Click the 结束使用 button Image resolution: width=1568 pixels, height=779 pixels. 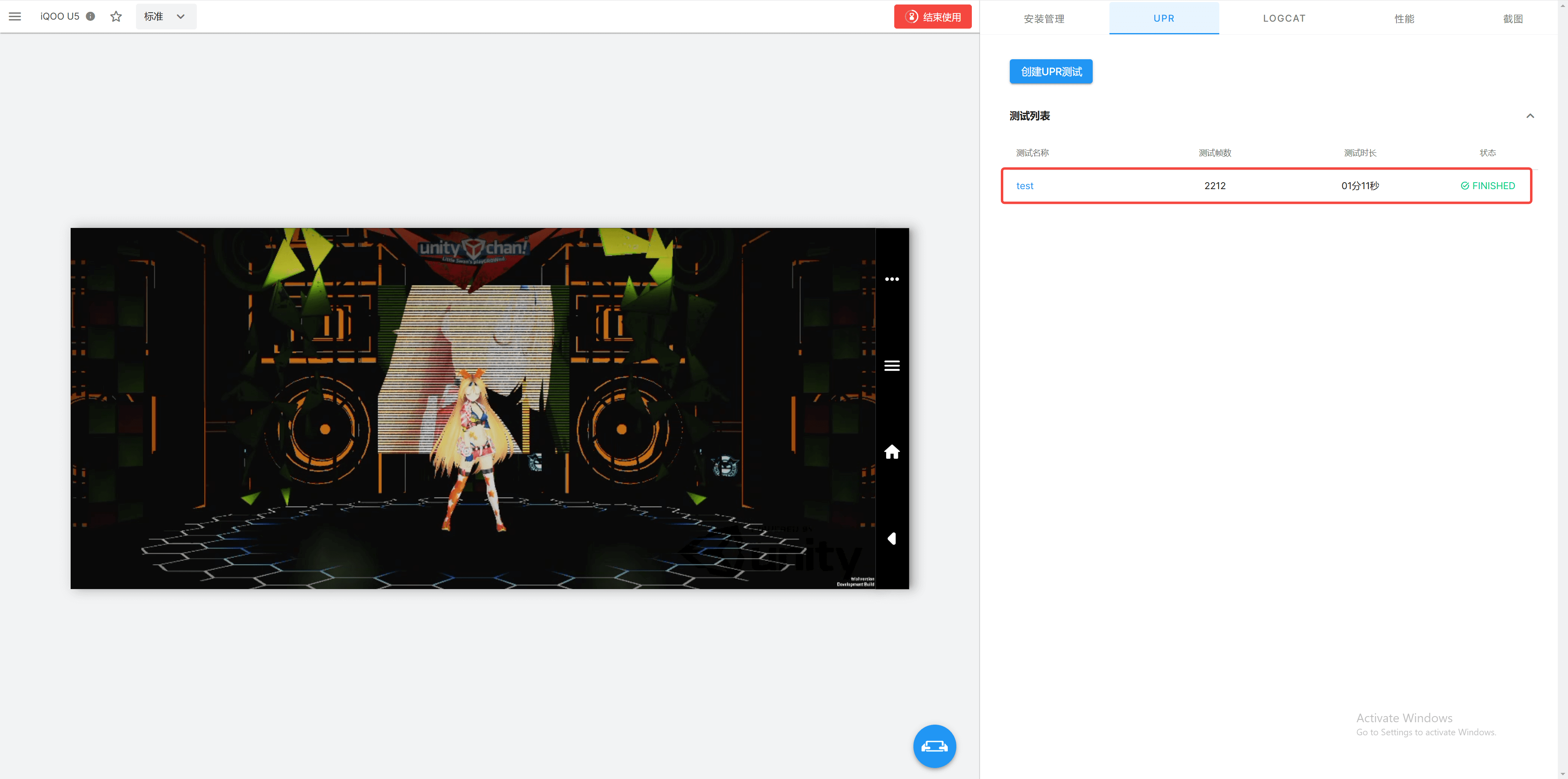point(933,16)
